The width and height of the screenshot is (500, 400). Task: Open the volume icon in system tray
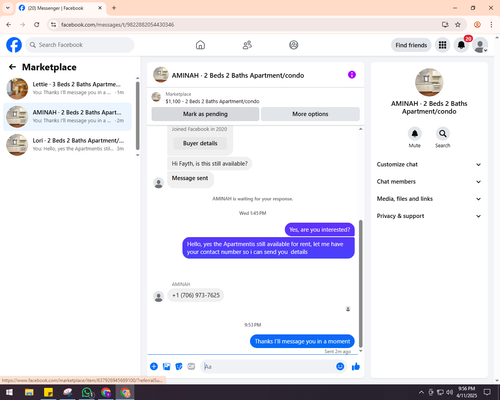450,392
